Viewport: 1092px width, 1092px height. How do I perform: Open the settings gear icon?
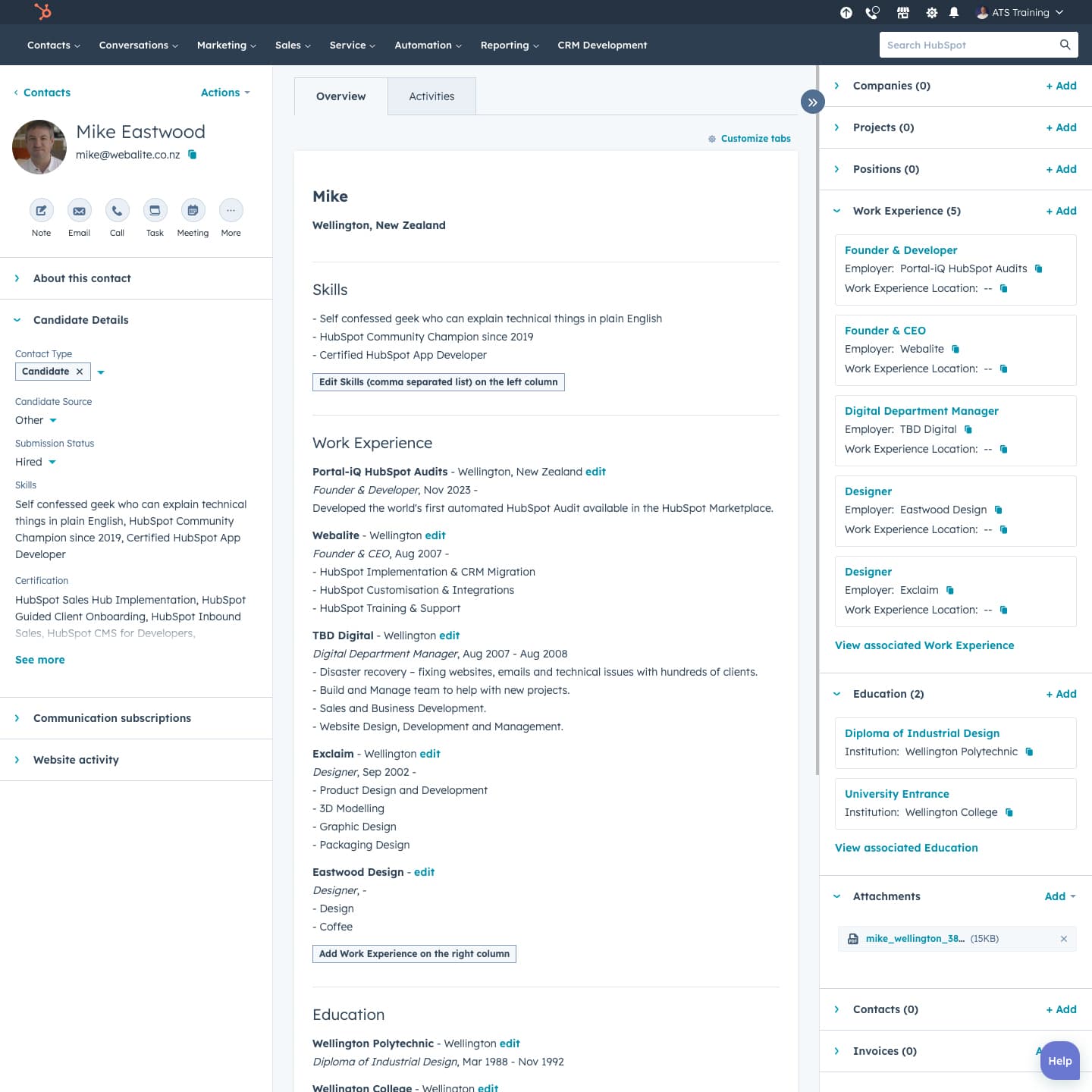click(x=931, y=13)
